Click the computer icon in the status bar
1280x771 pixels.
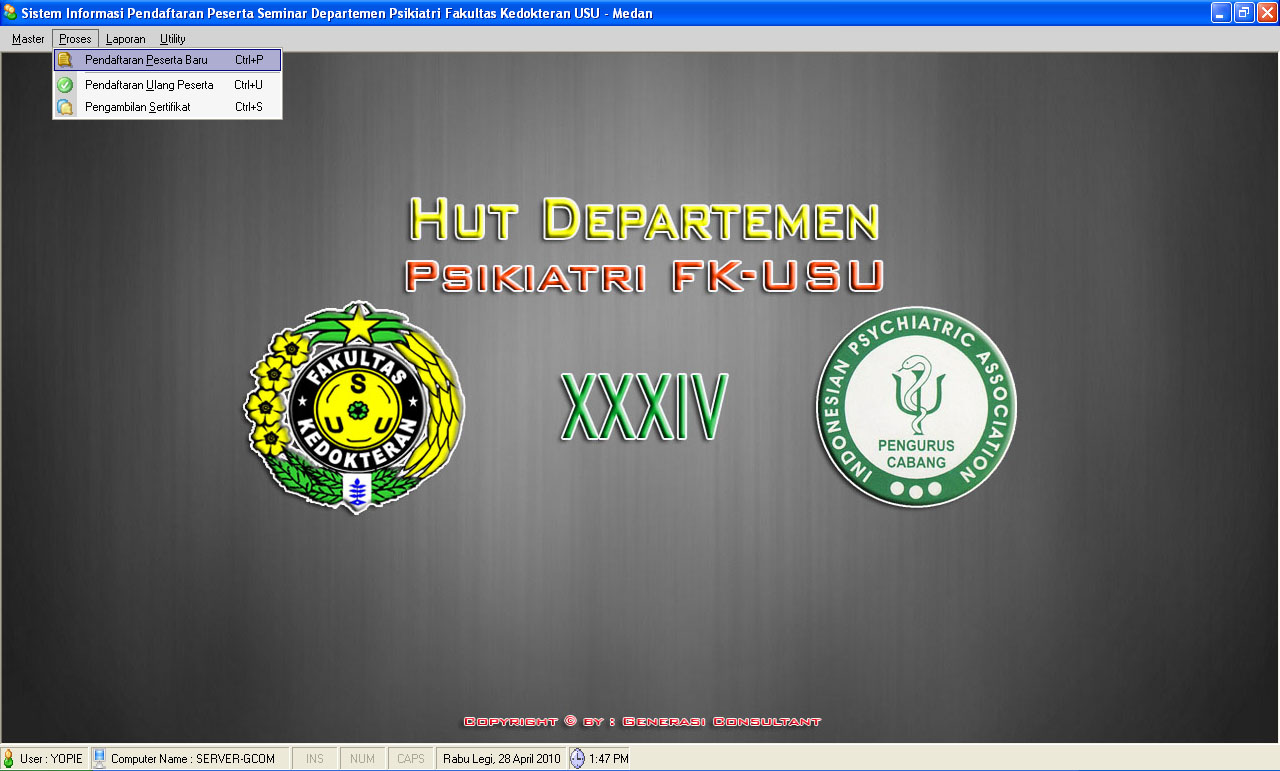click(x=100, y=759)
